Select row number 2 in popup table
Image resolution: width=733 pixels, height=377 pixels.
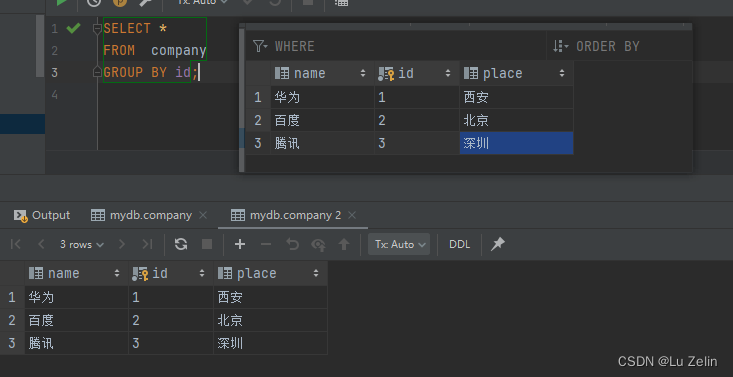click(258, 120)
